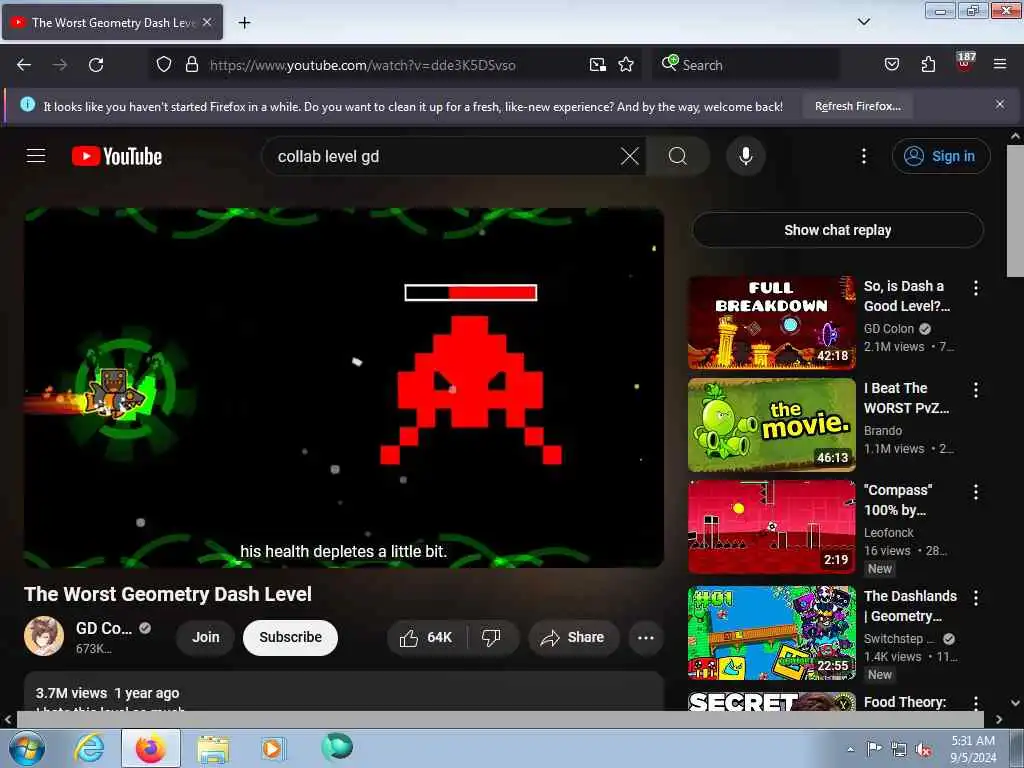This screenshot has width=1024, height=768.
Task: Open the Pocket save icon
Action: coord(891,65)
